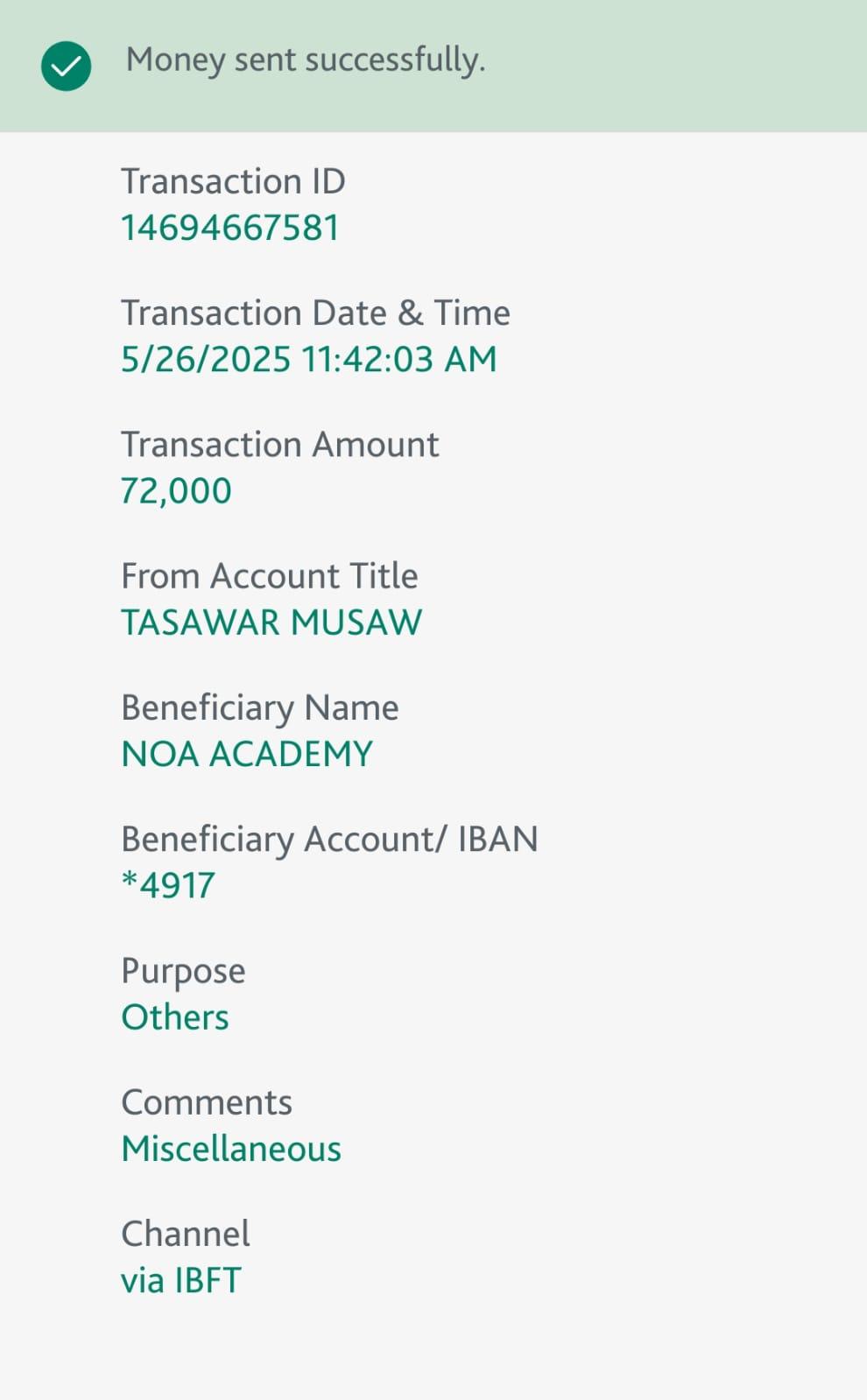
Task: Click the Purpose label
Action: click(x=183, y=971)
